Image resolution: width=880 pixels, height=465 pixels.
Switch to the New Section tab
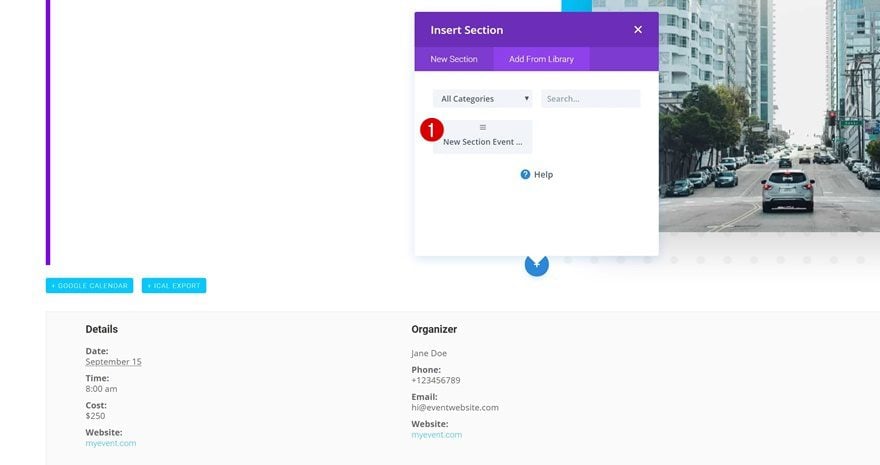[x=453, y=59]
